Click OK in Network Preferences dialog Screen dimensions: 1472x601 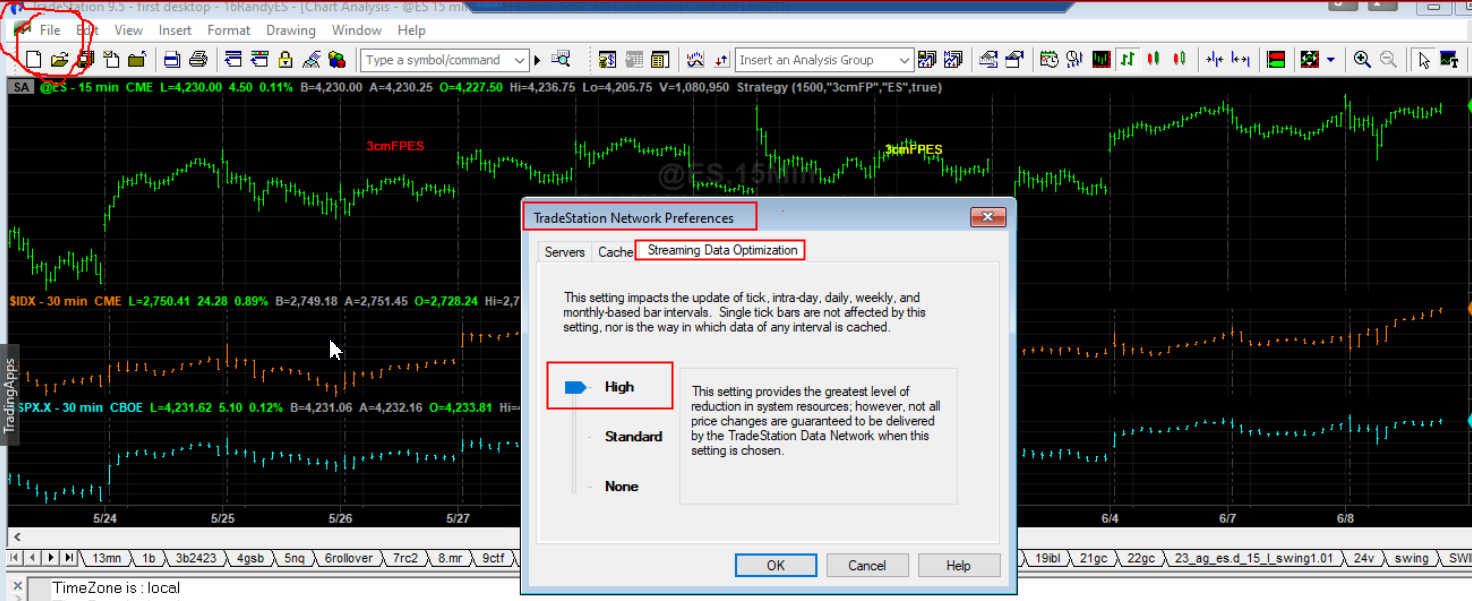click(x=775, y=565)
